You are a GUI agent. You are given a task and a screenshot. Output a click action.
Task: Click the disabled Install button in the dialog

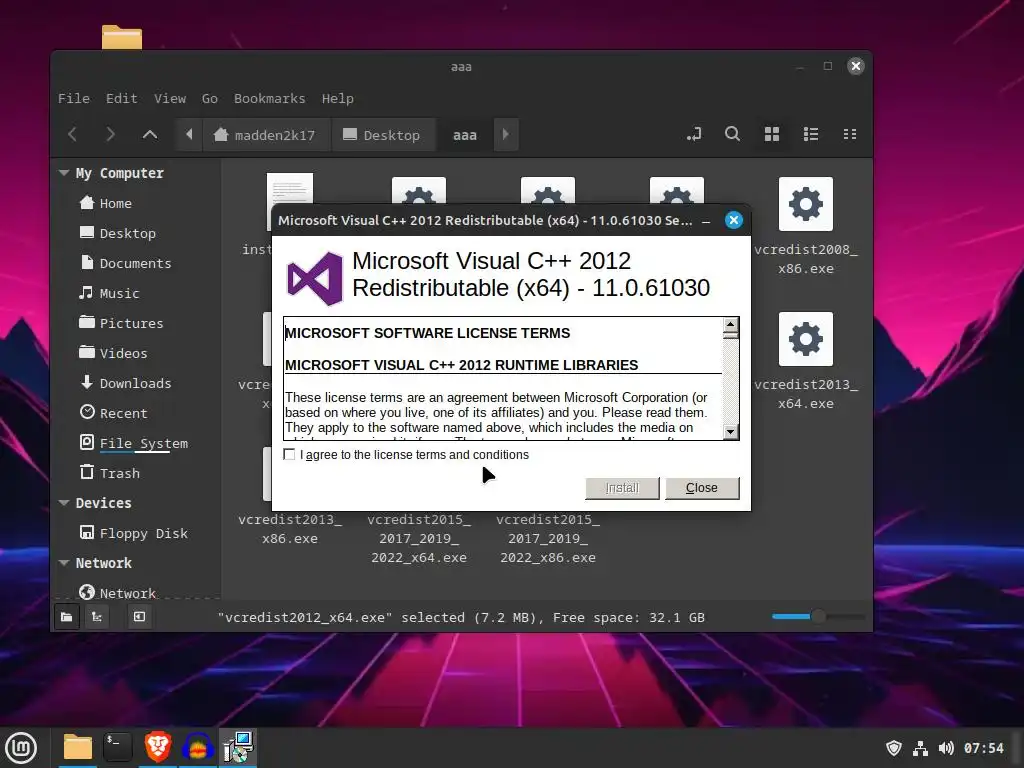pyautogui.click(x=622, y=488)
